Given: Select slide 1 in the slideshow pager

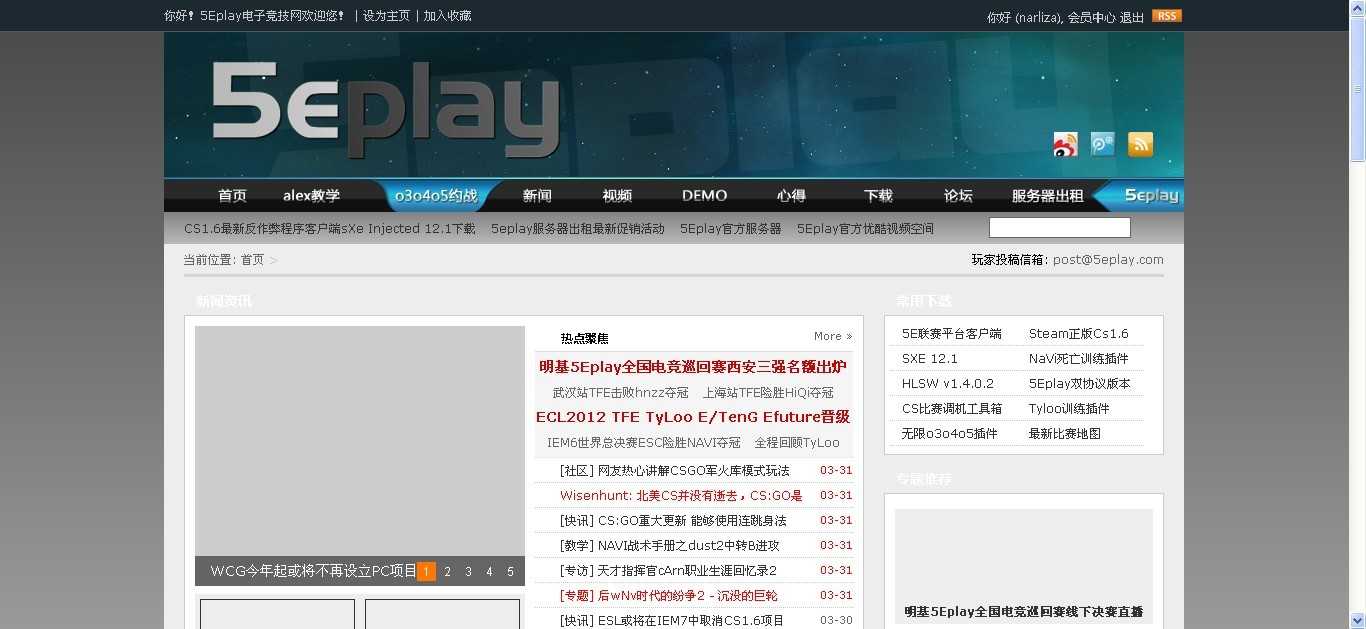Looking at the screenshot, I should [426, 572].
